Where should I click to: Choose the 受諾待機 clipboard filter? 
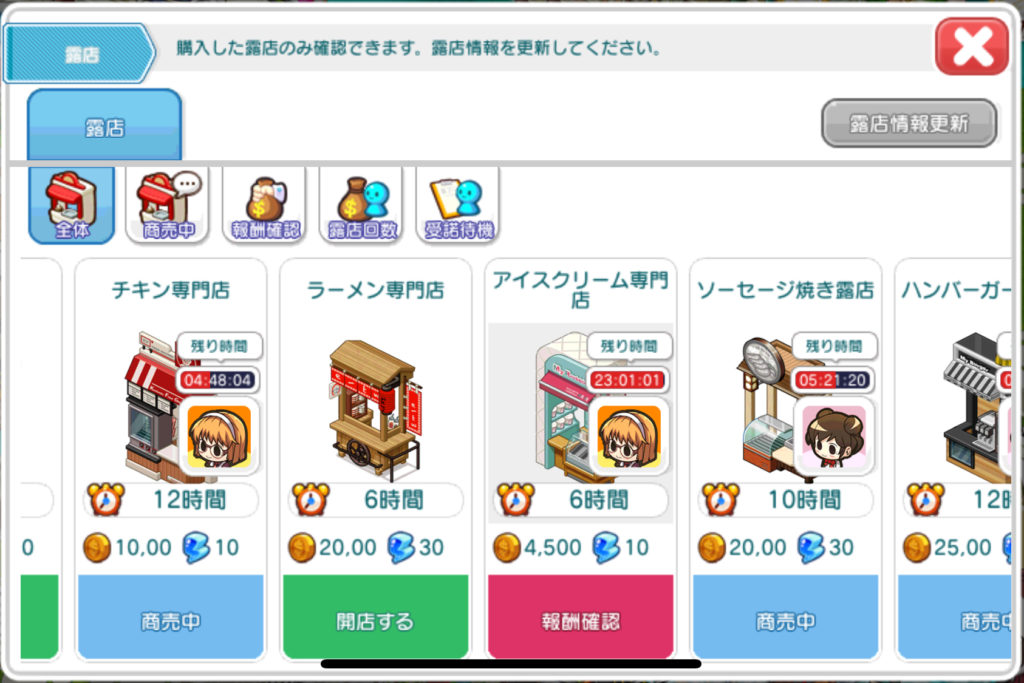pos(458,204)
